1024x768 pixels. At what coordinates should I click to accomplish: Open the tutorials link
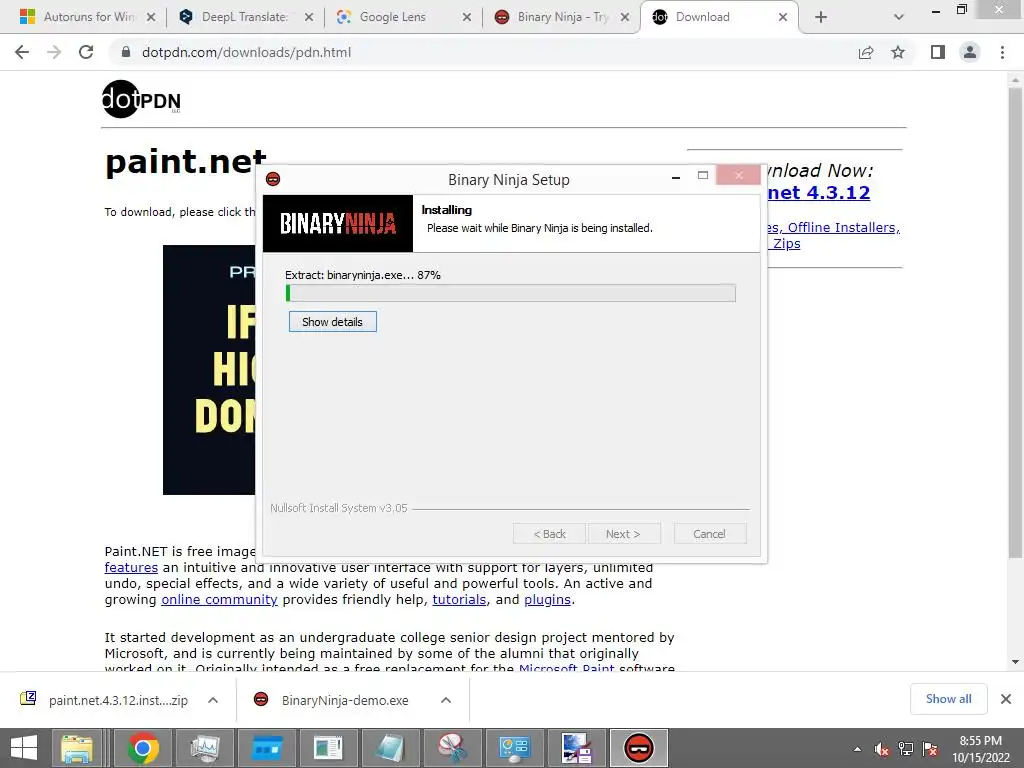click(459, 600)
